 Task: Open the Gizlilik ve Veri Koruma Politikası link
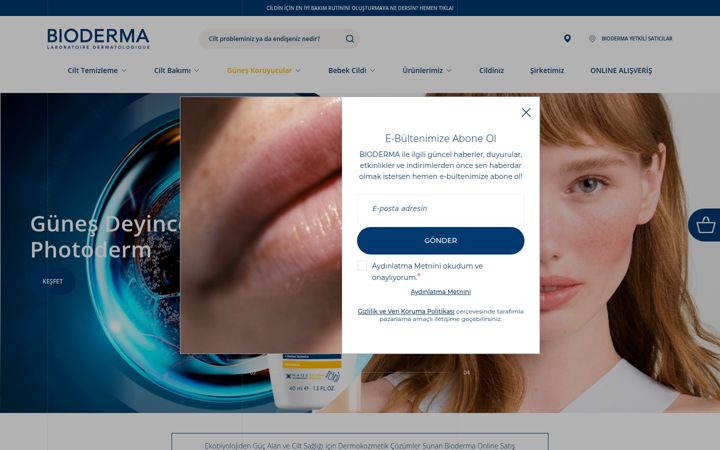click(x=406, y=311)
